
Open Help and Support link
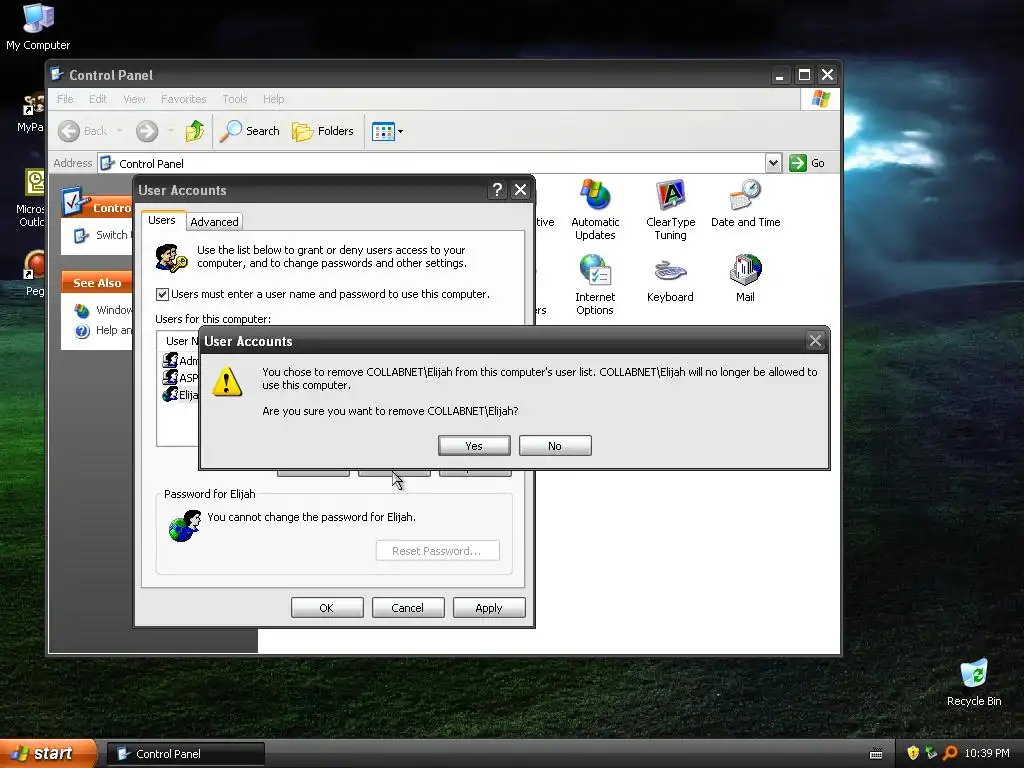[103, 330]
